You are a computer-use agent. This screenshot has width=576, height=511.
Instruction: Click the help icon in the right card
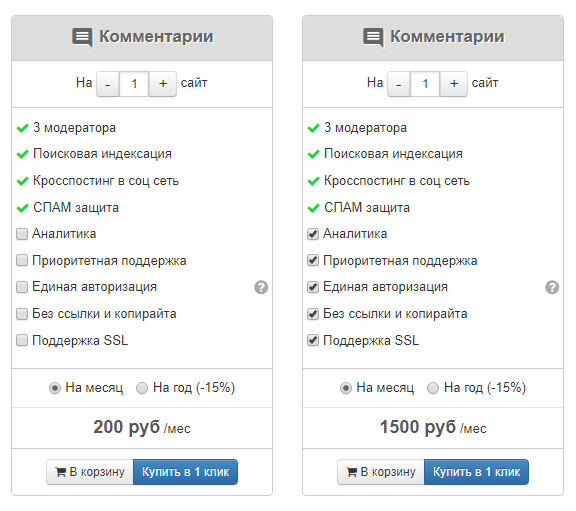[552, 287]
